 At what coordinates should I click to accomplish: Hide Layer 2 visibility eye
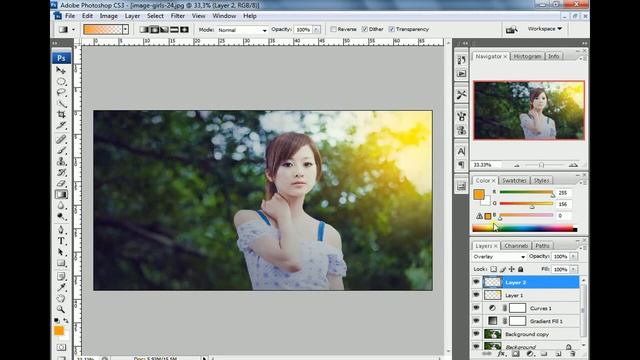[x=476, y=282]
